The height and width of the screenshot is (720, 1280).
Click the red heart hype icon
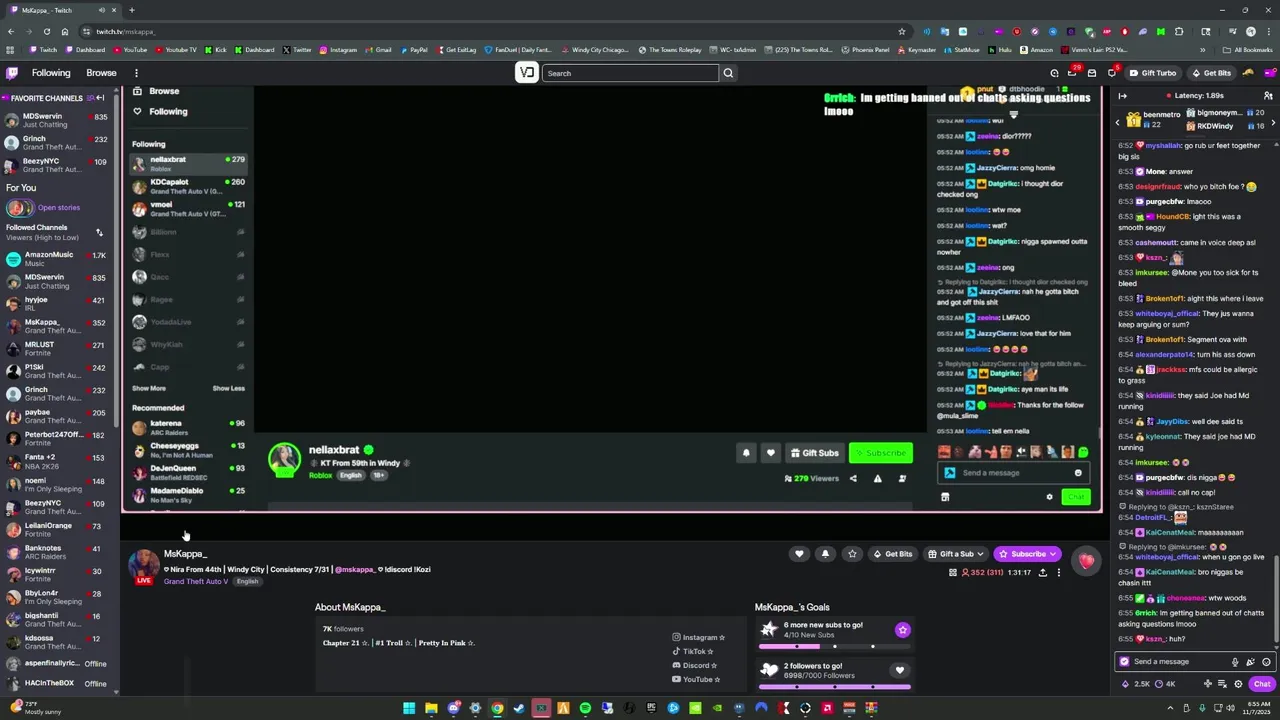[1086, 561]
